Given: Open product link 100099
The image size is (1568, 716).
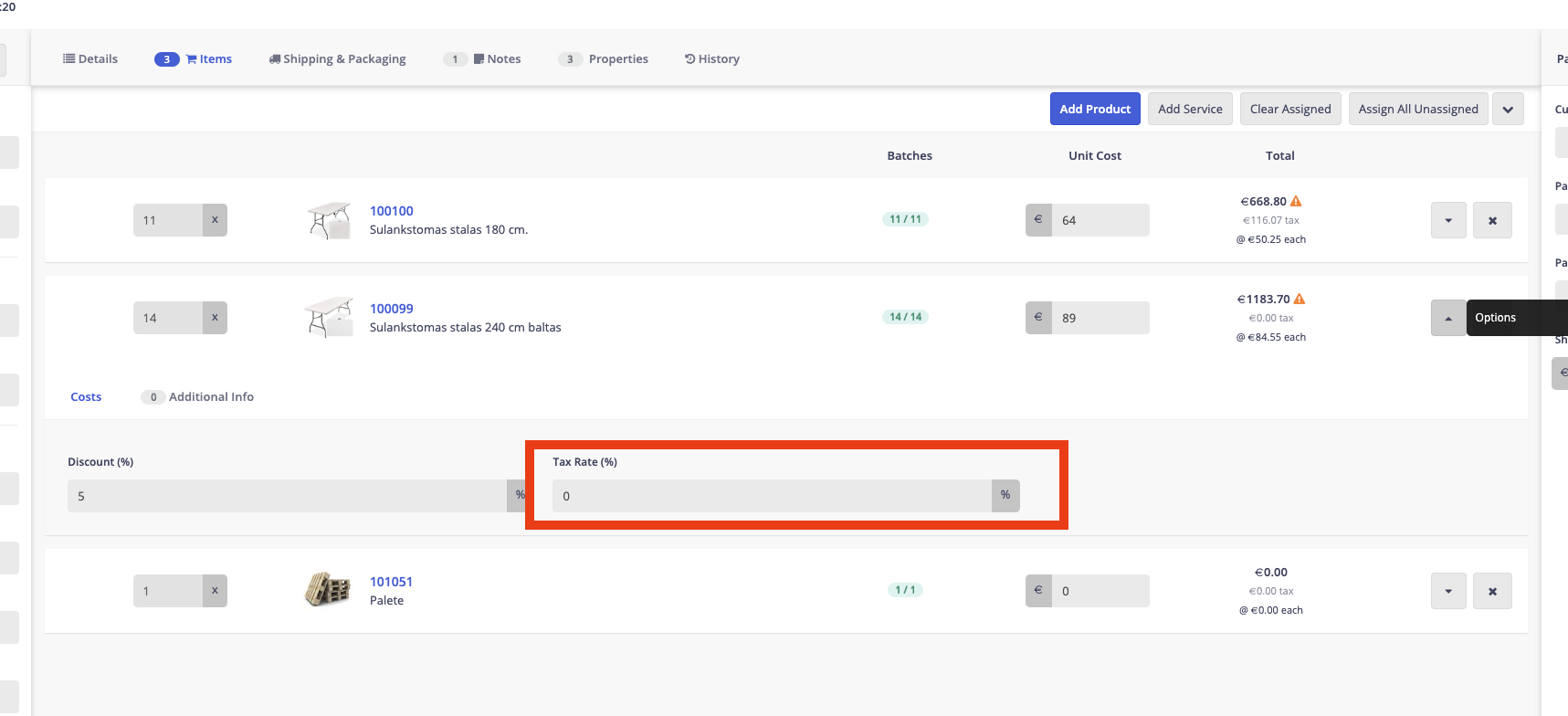Looking at the screenshot, I should (391, 309).
